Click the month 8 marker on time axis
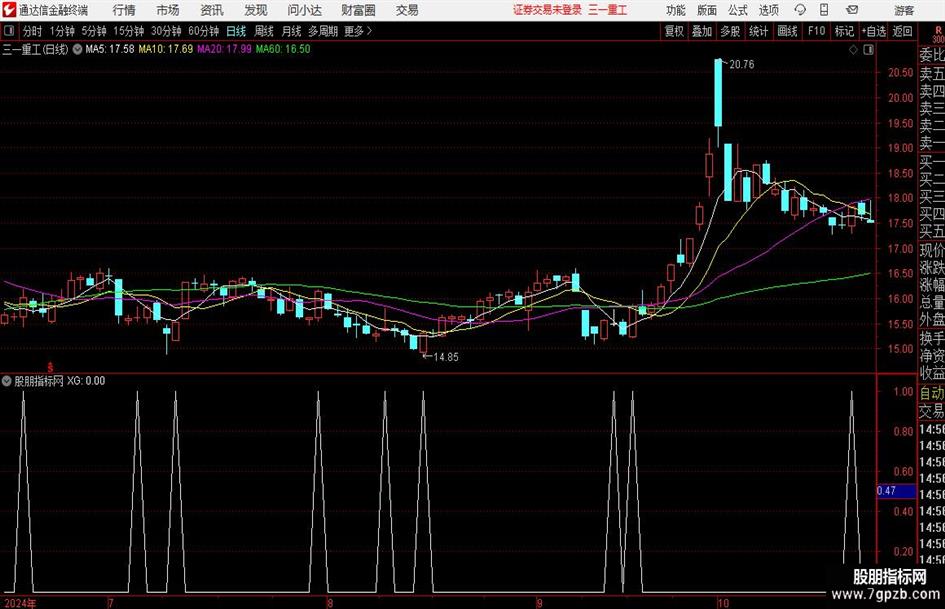This screenshot has width=945, height=609. point(329,603)
